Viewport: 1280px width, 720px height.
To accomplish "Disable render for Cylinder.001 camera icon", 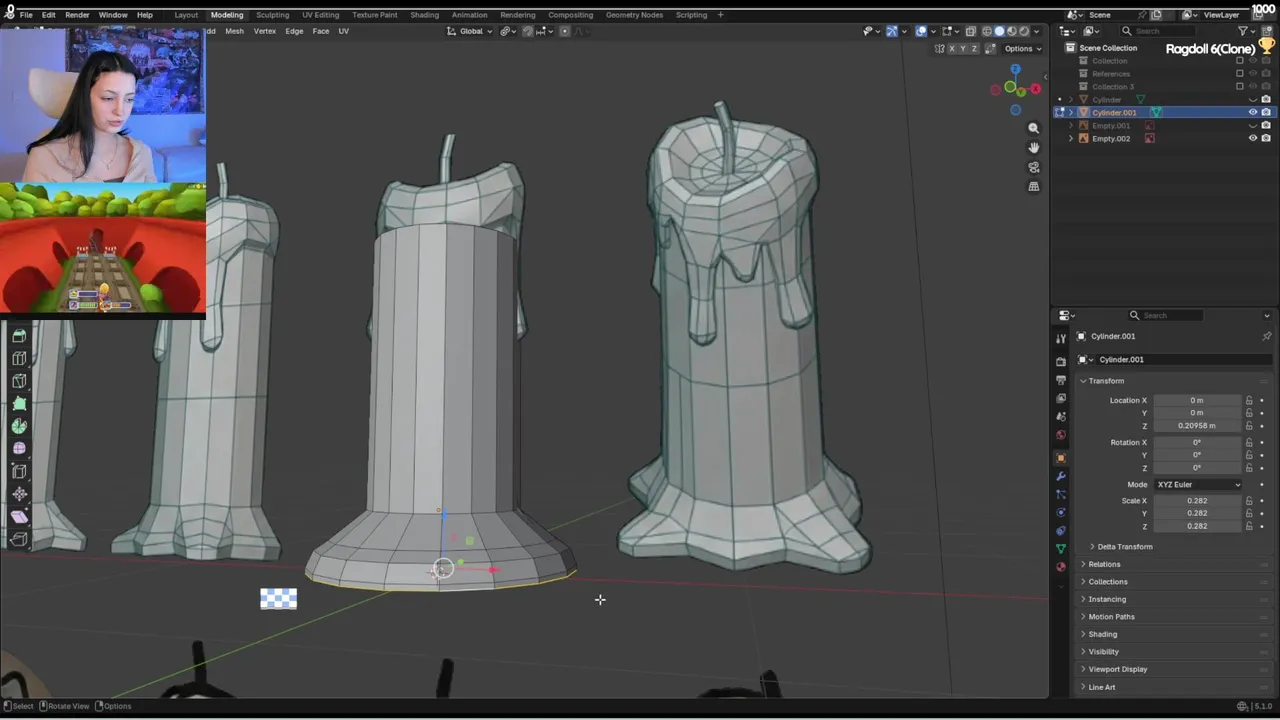I will click(x=1266, y=112).
